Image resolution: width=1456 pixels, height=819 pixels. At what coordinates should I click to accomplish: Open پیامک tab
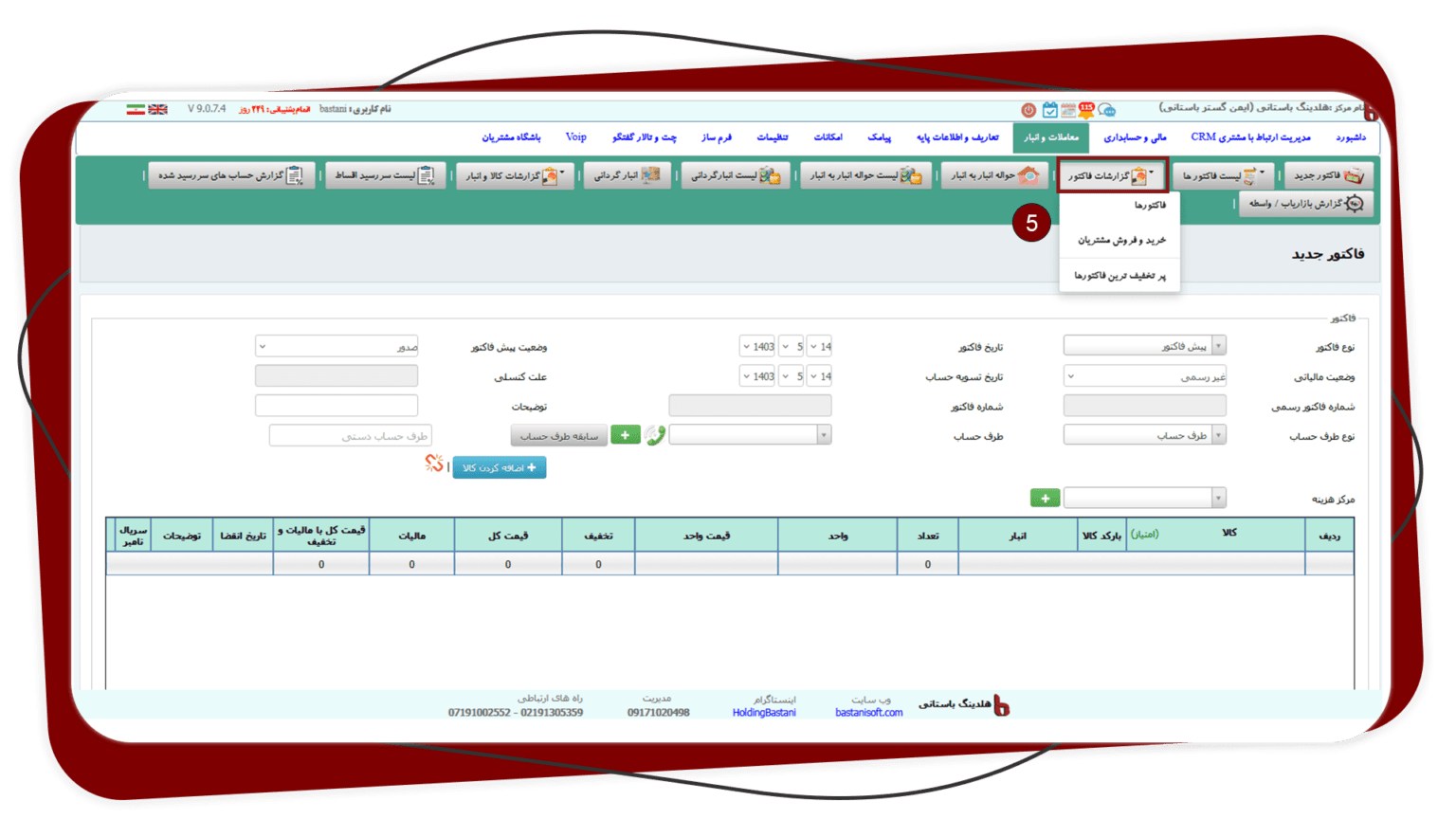[879, 137]
